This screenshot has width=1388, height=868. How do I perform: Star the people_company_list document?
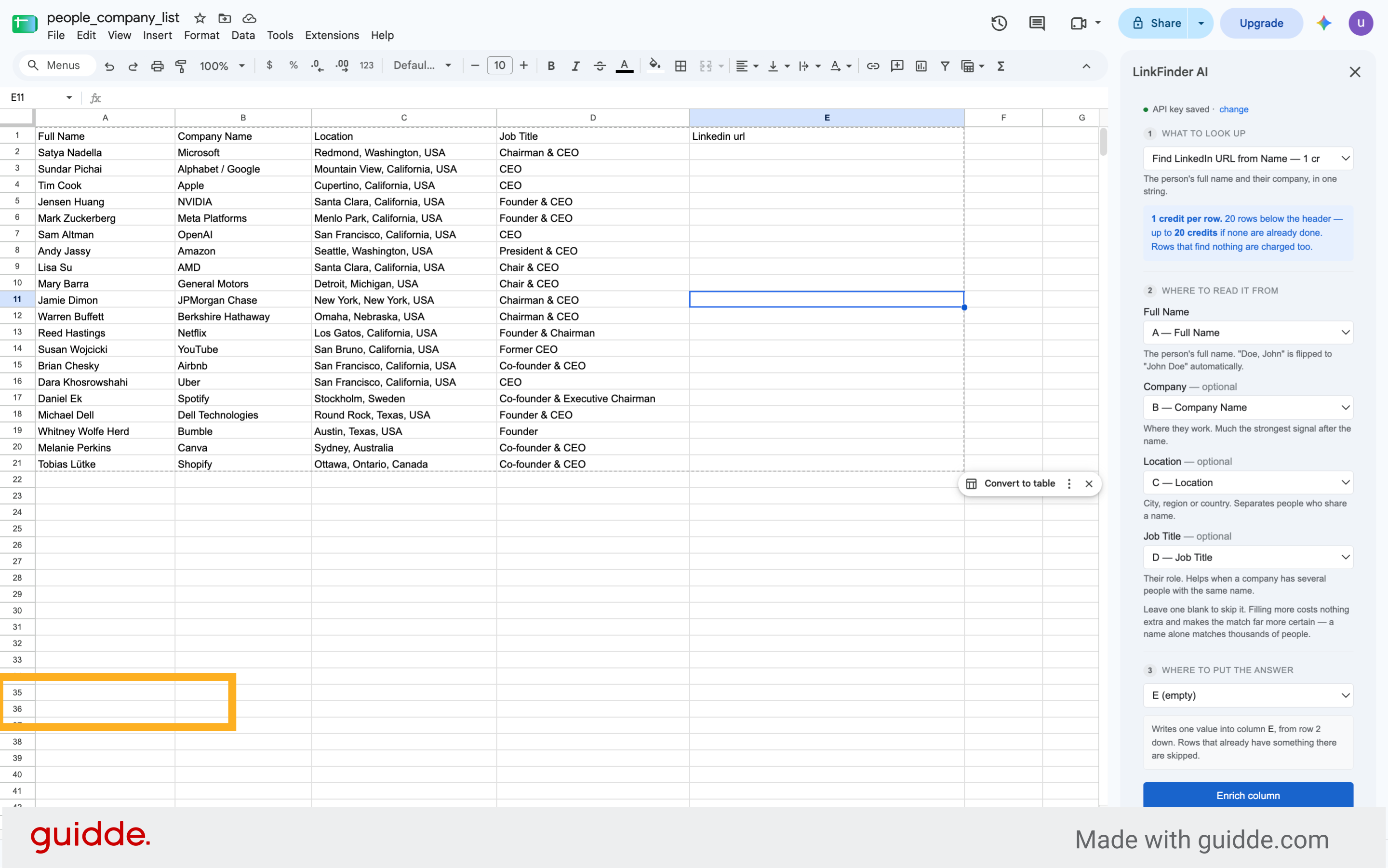200,18
